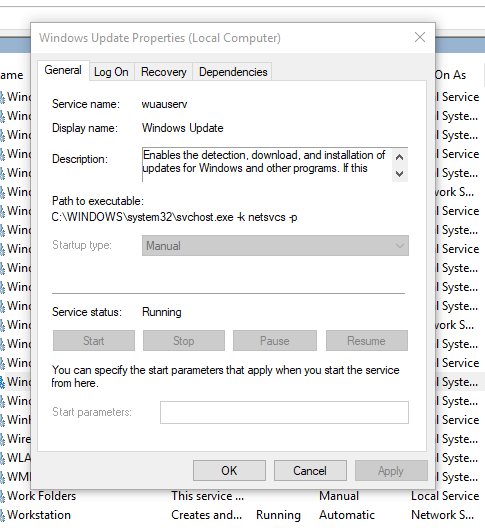
Task: Dismiss the dialog with Cancel
Action: tap(310, 470)
